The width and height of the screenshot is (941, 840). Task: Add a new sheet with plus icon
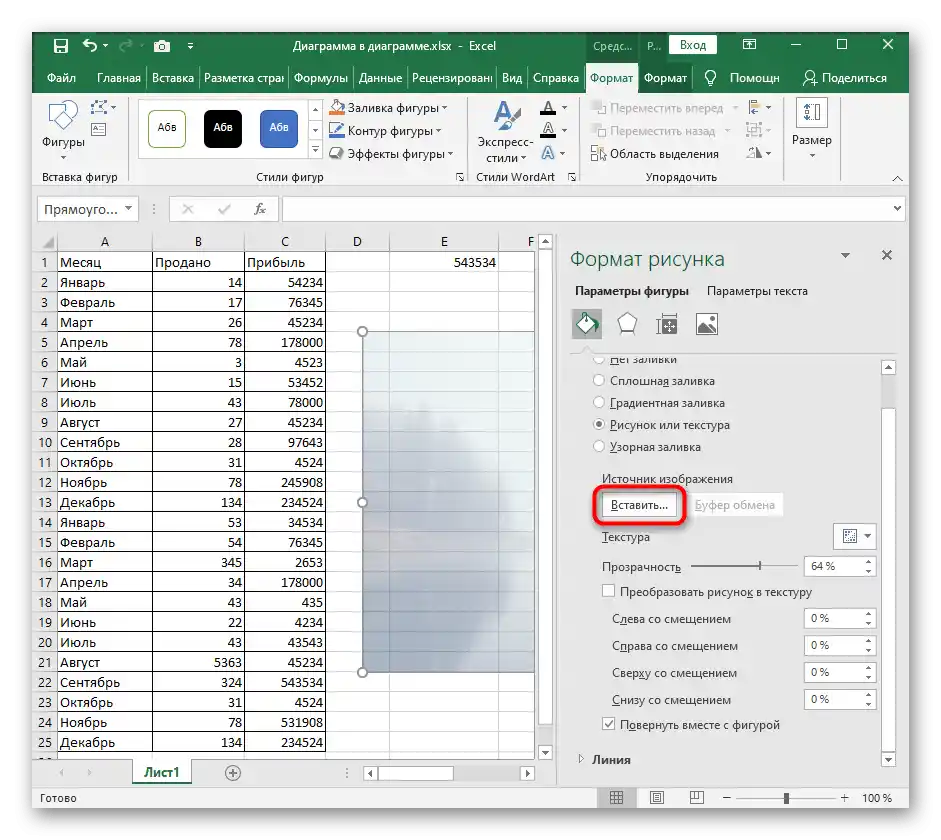pyautogui.click(x=233, y=773)
